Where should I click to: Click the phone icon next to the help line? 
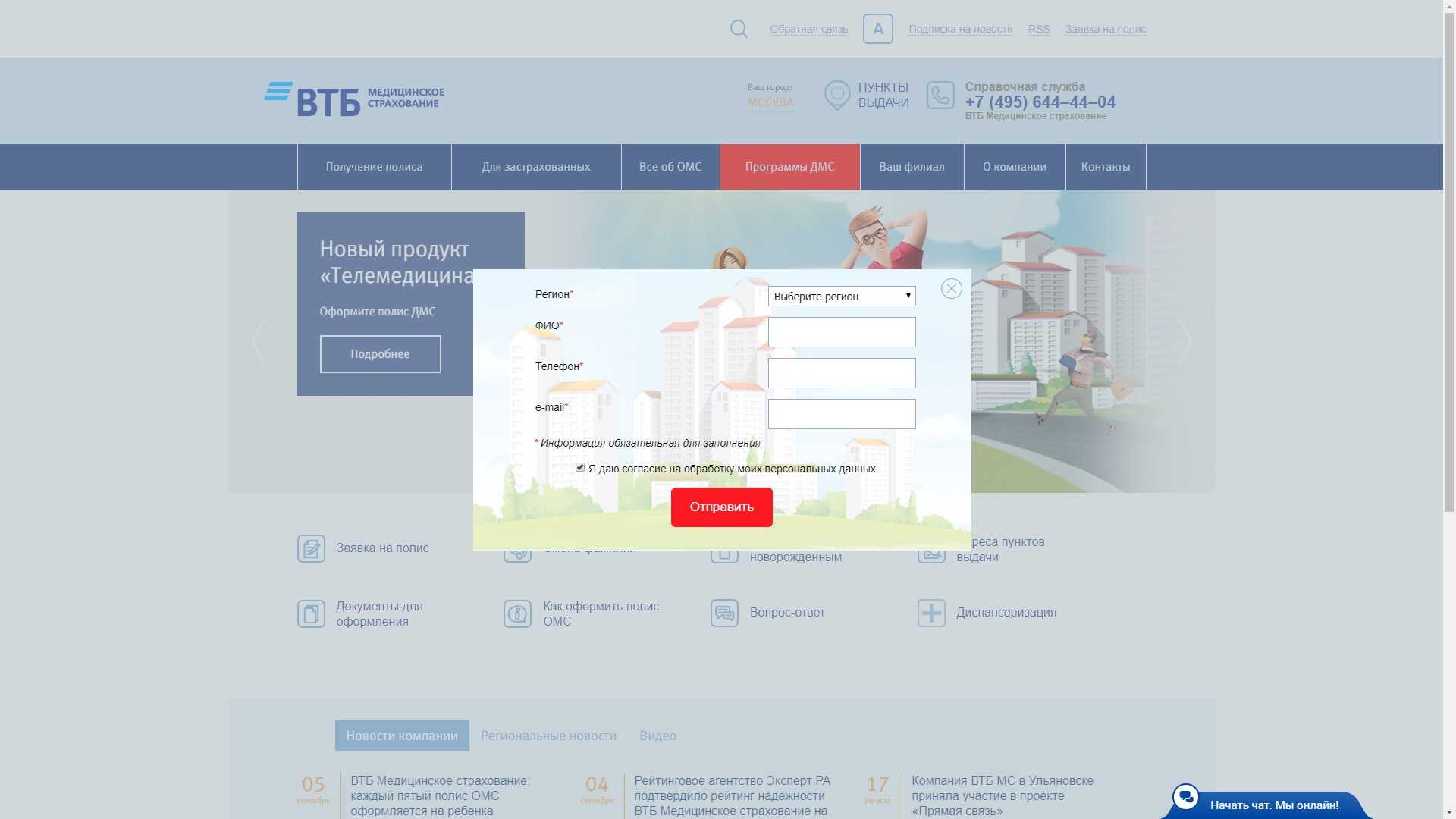[x=940, y=96]
